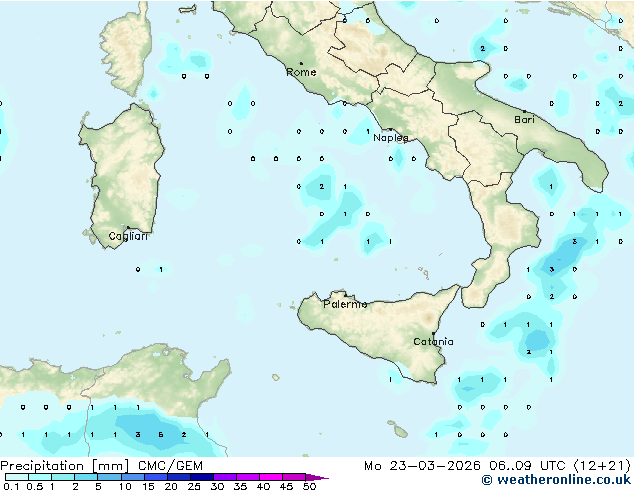Click the 15–20 mm legend color swatch
The height and width of the screenshot is (490, 634).
point(155,477)
